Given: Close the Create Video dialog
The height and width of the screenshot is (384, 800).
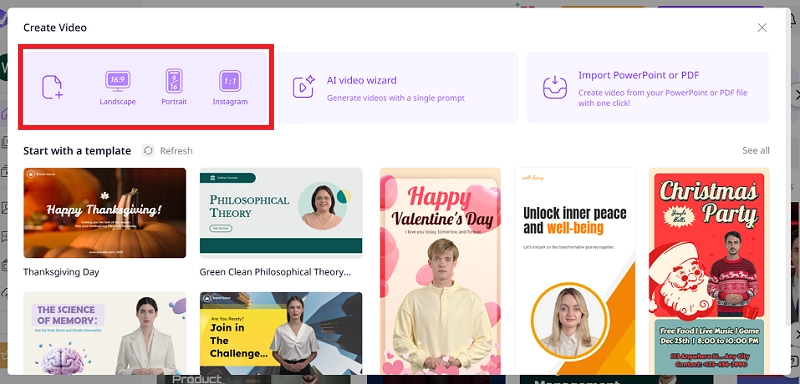Looking at the screenshot, I should tap(762, 28).
